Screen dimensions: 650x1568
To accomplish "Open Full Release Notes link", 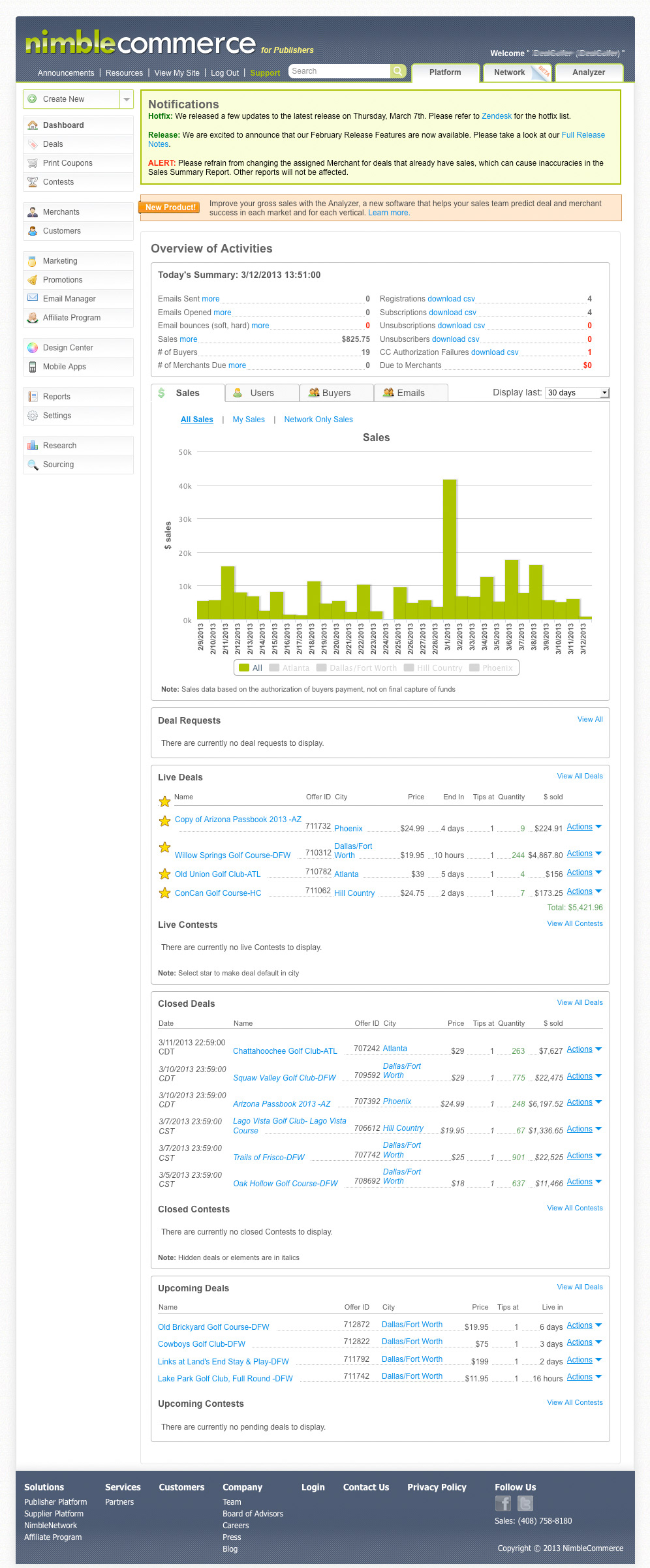I will 583,135.
